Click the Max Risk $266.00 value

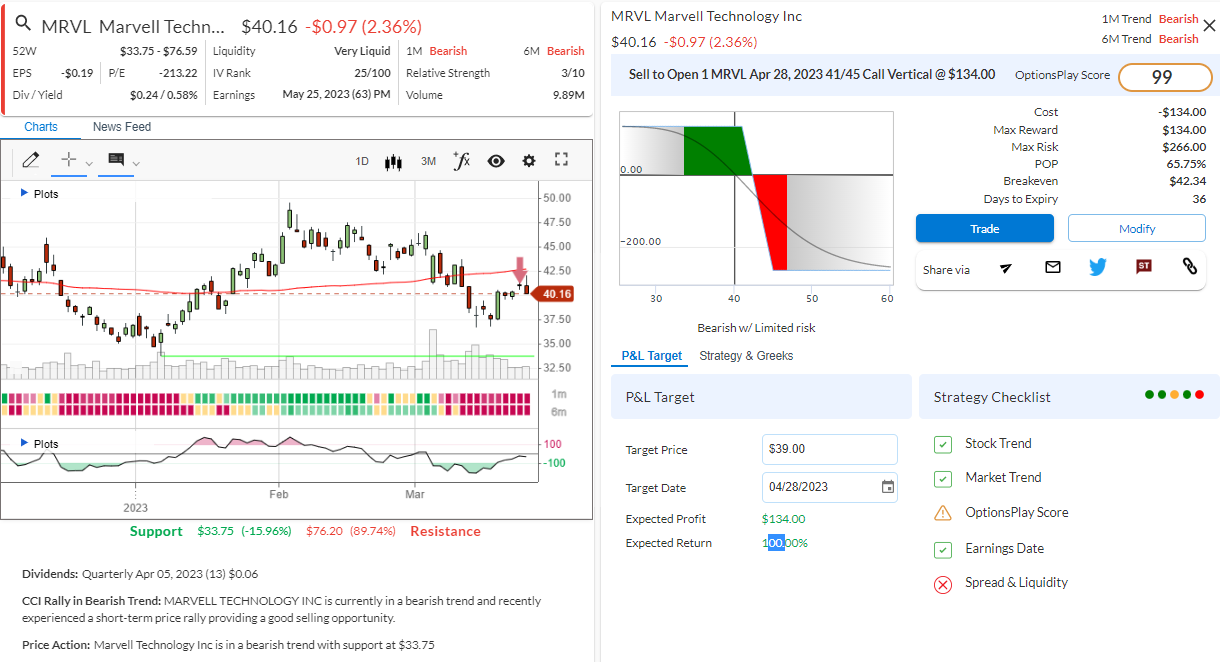click(1184, 147)
